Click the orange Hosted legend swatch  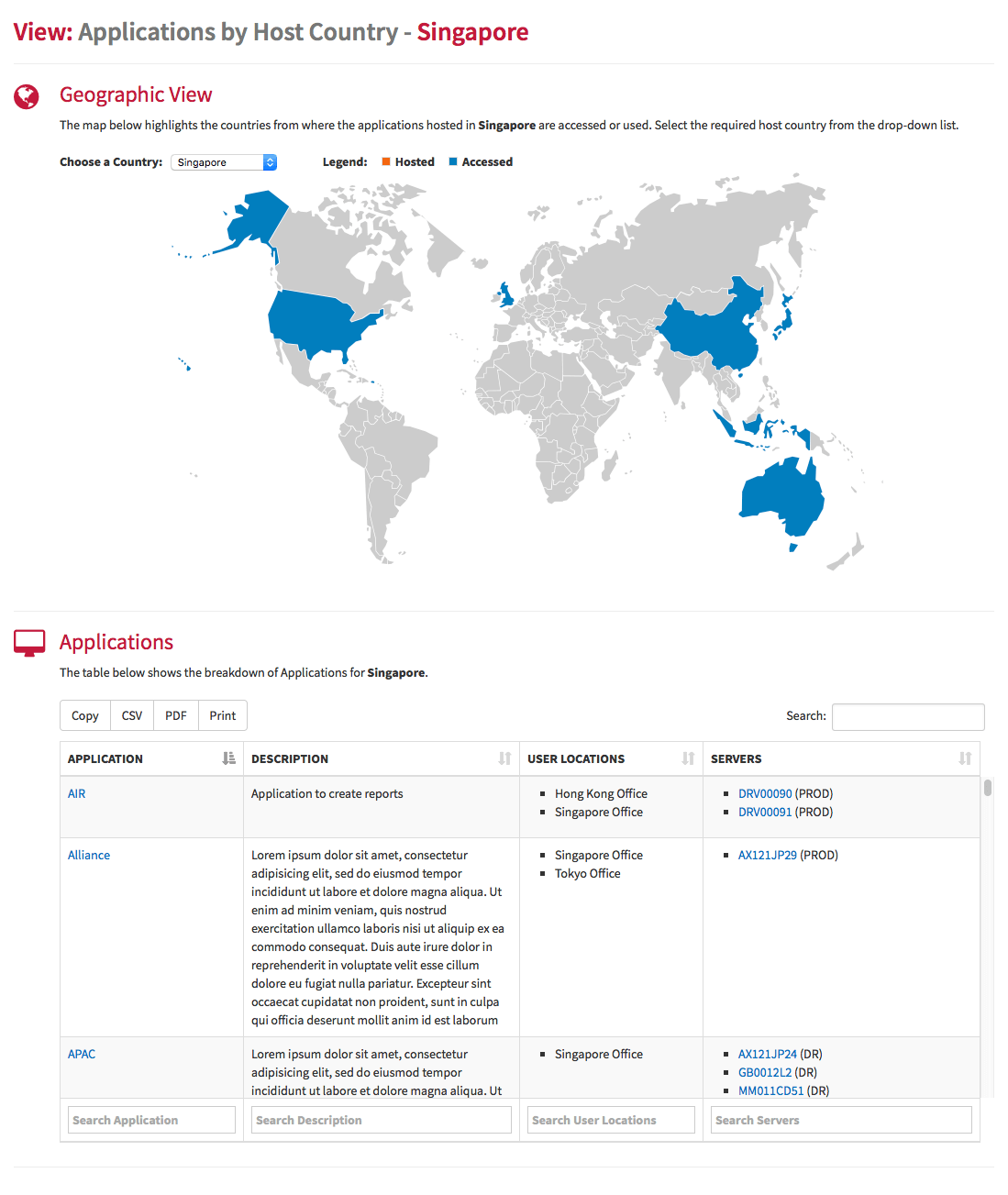[386, 161]
